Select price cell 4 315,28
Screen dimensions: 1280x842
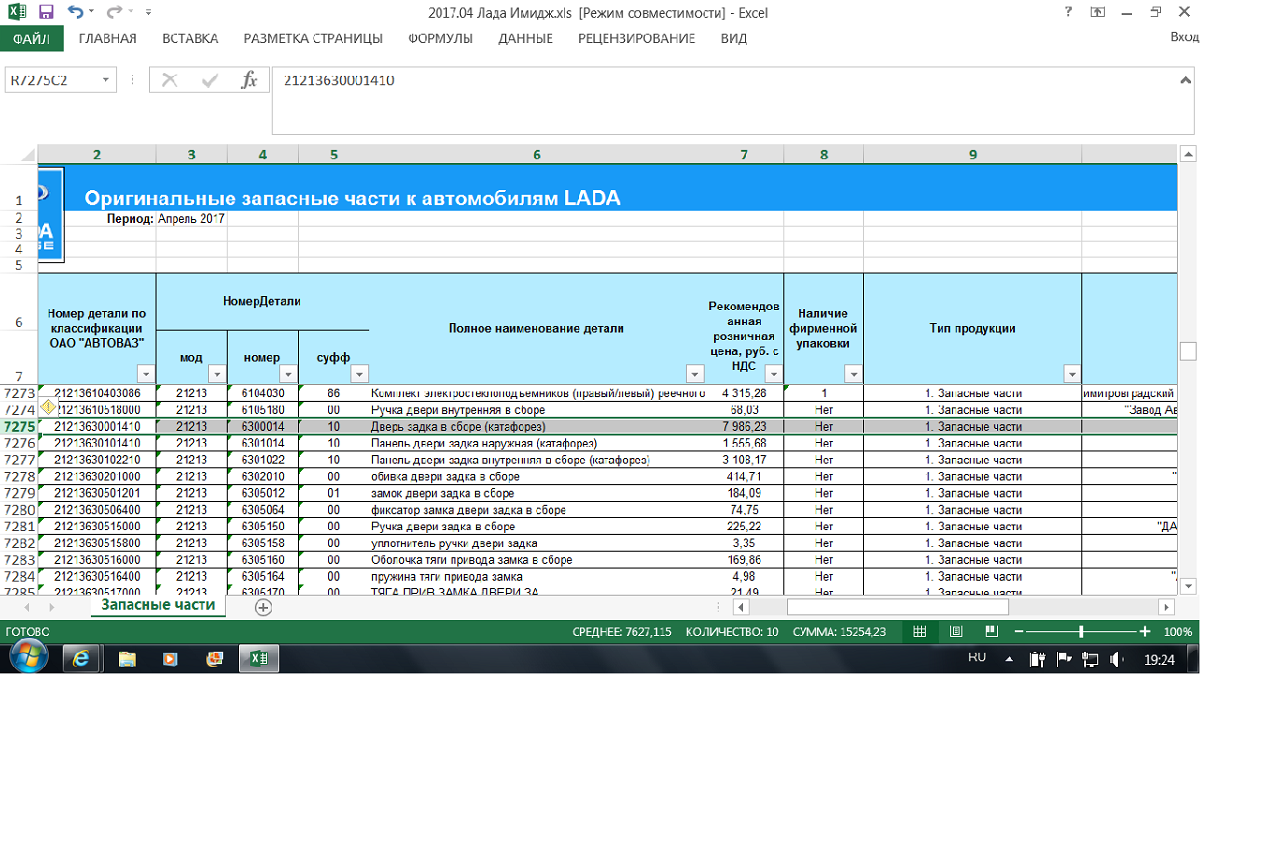(744, 393)
